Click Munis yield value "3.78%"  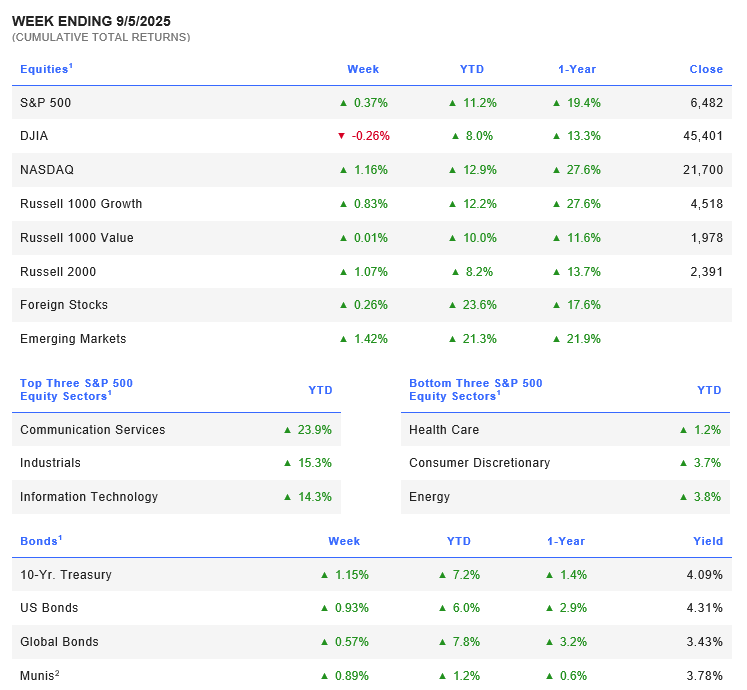pyautogui.click(x=705, y=676)
